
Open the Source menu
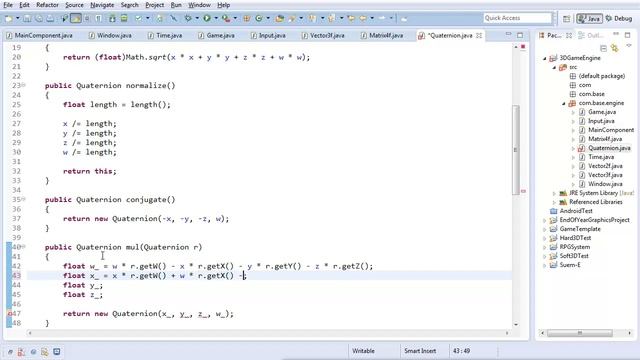74,5
